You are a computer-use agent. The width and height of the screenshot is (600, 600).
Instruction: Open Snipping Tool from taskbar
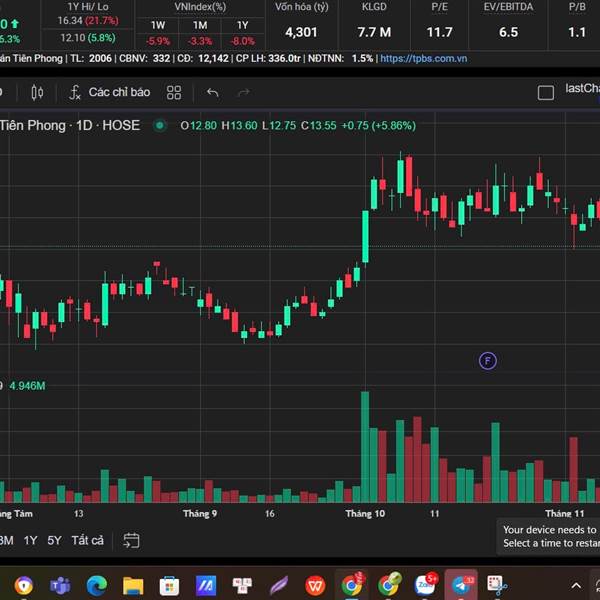pyautogui.click(x=497, y=585)
